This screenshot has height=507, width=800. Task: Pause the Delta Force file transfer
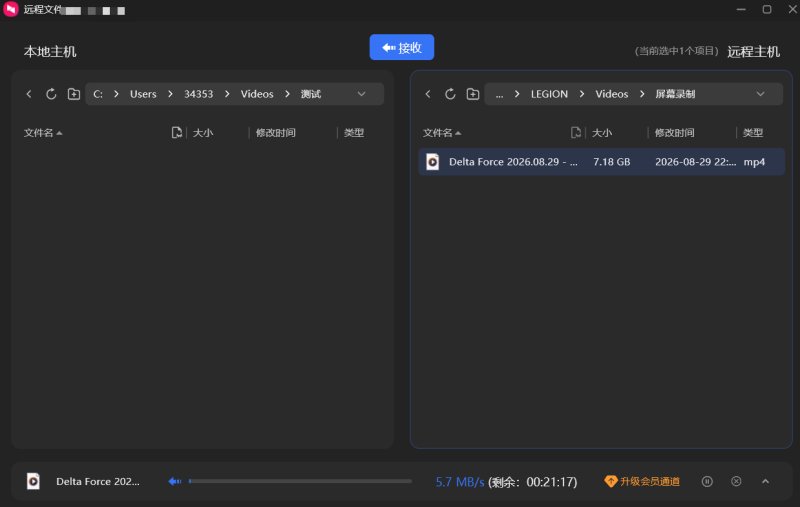click(x=707, y=481)
